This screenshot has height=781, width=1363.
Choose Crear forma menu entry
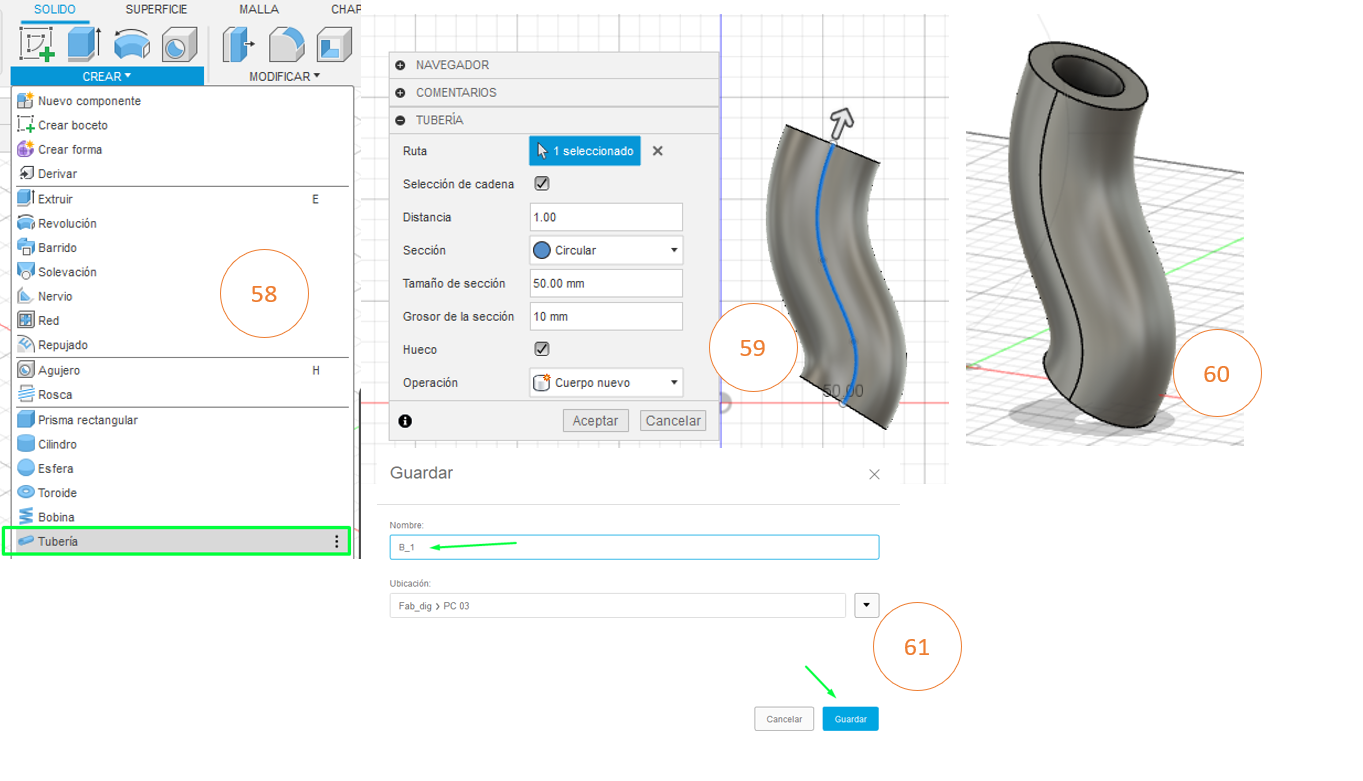point(70,149)
